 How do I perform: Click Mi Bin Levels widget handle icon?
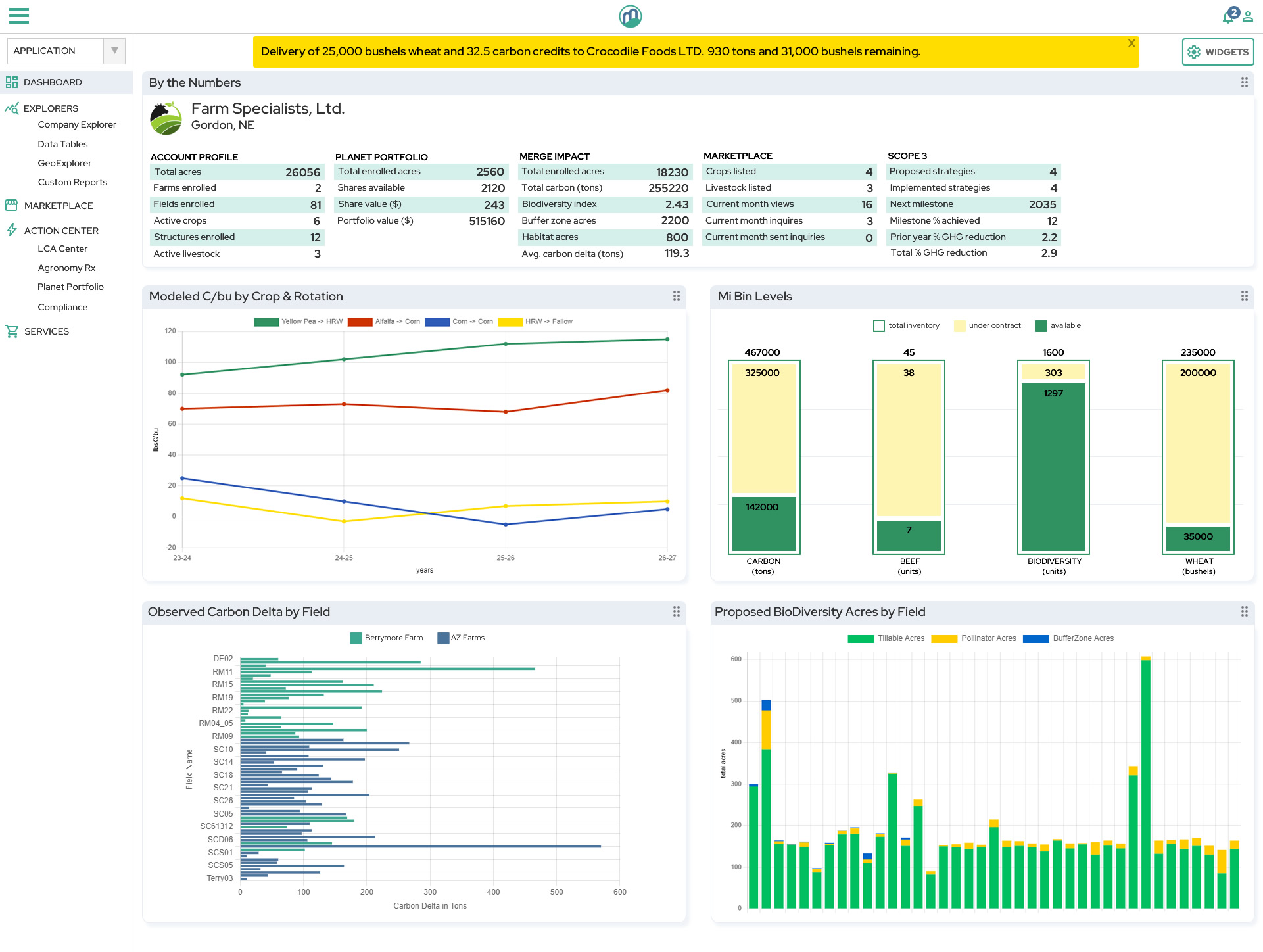pos(1244,296)
